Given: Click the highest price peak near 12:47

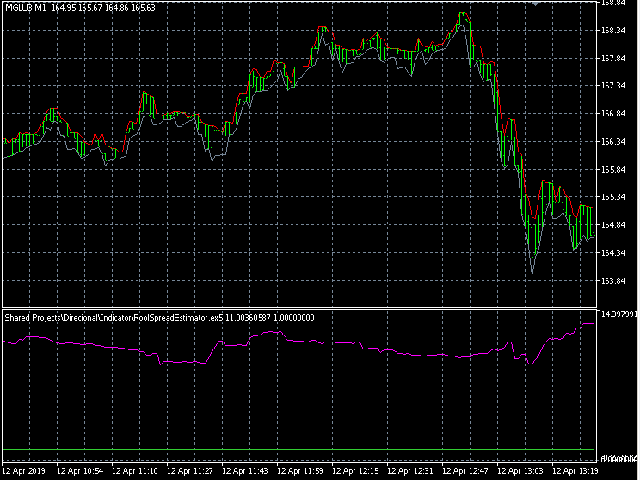Looking at the screenshot, I should (x=463, y=15).
